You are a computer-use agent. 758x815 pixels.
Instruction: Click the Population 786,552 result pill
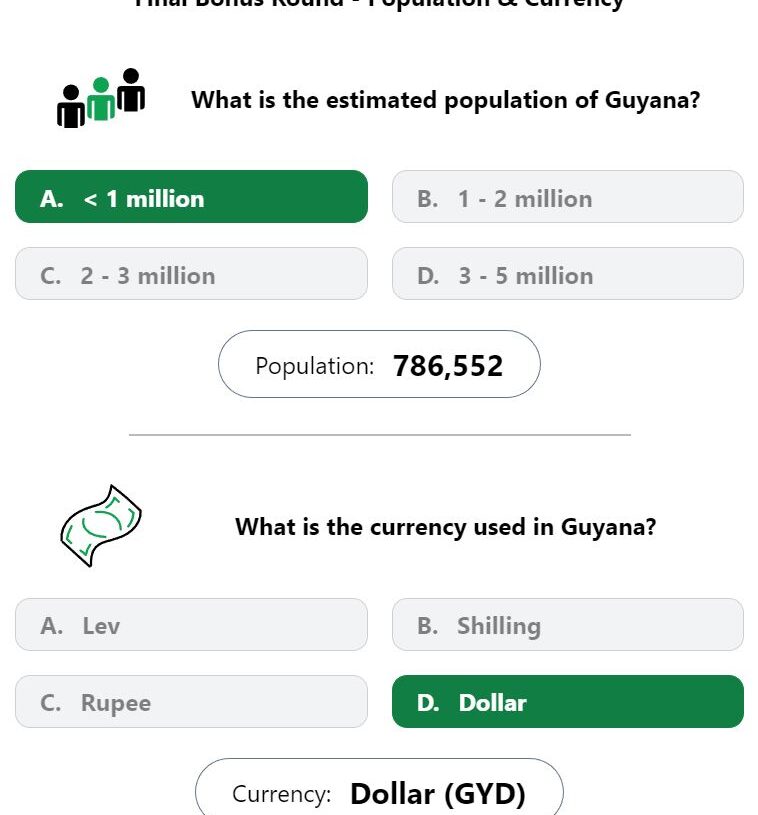[379, 364]
